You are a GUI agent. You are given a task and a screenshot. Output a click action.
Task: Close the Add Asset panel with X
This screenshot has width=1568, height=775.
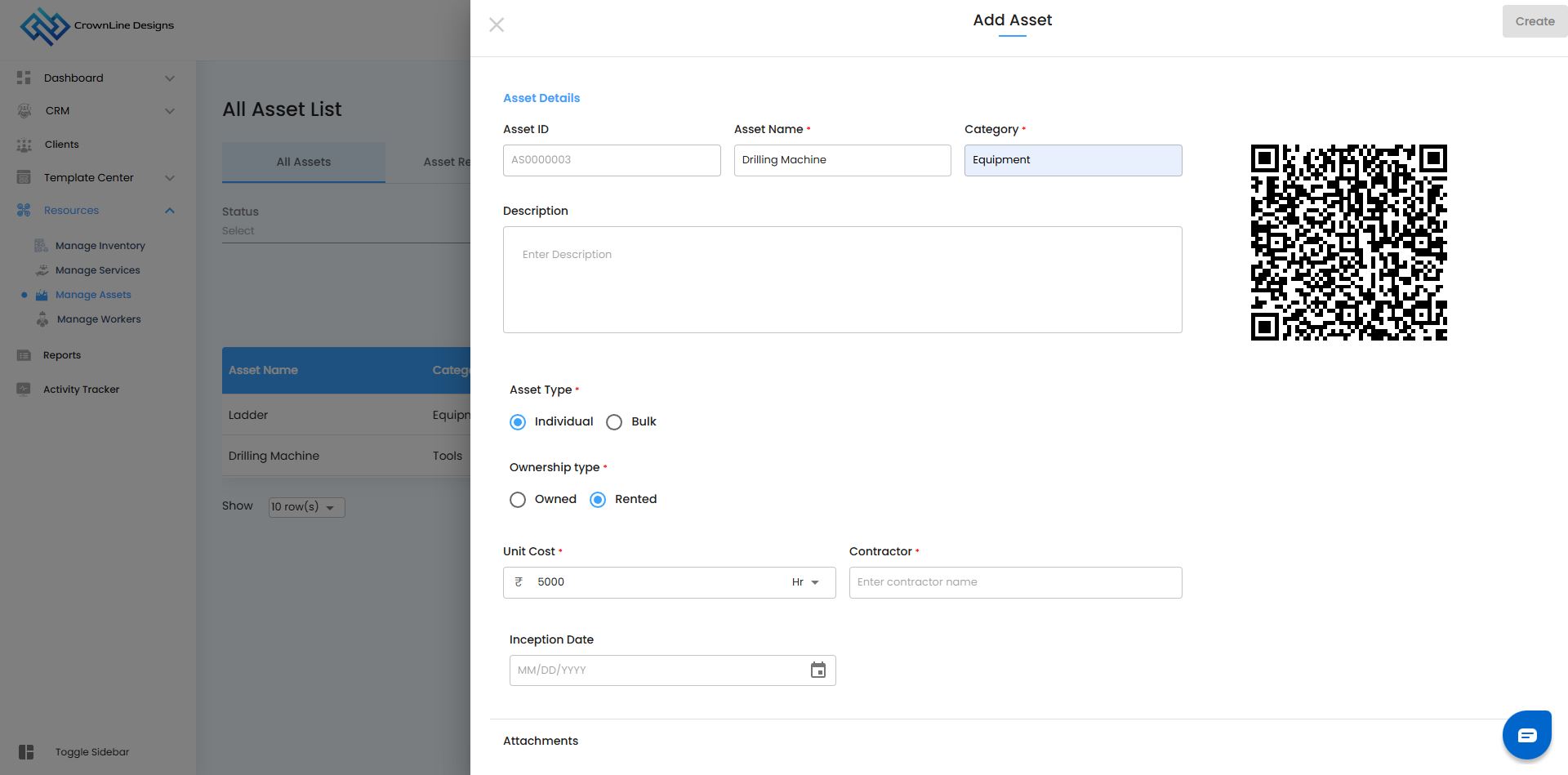pos(497,25)
